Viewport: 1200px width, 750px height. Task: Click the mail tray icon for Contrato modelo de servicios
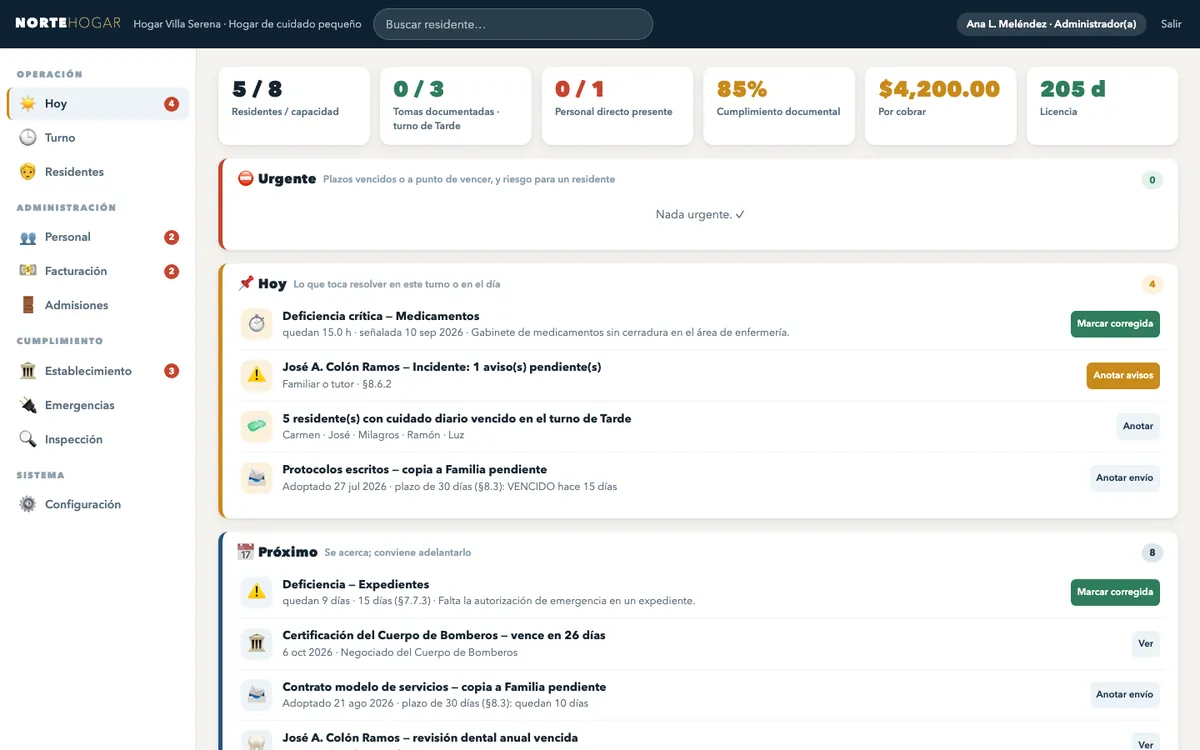click(x=257, y=694)
